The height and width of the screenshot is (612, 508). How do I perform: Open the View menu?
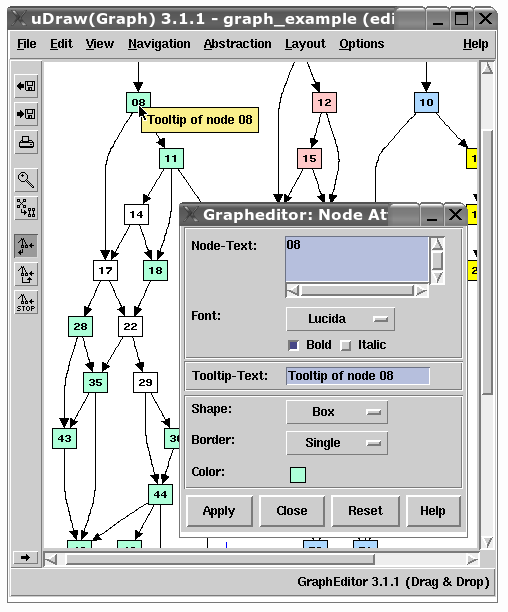click(100, 44)
